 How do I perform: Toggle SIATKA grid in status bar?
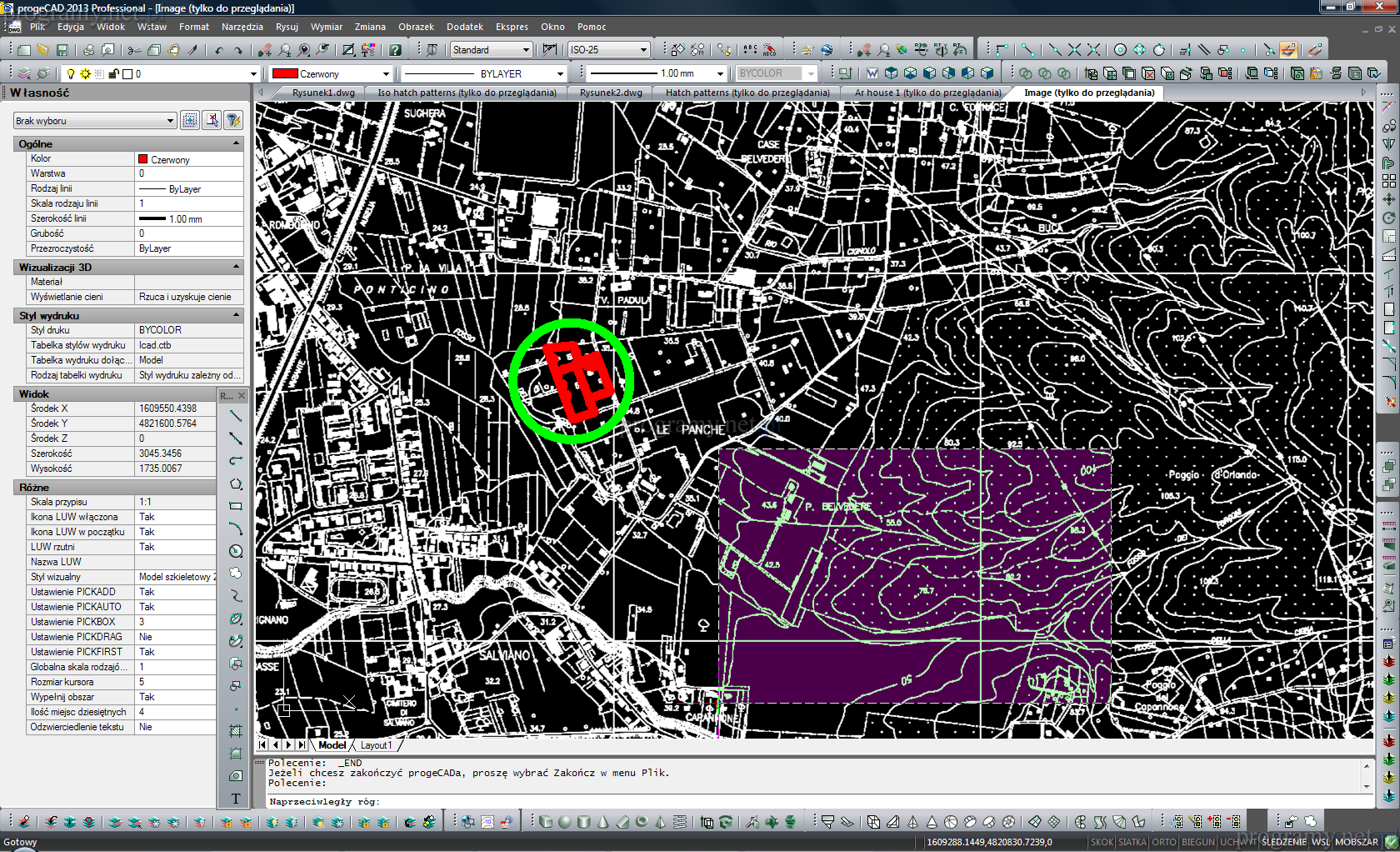[x=1132, y=842]
